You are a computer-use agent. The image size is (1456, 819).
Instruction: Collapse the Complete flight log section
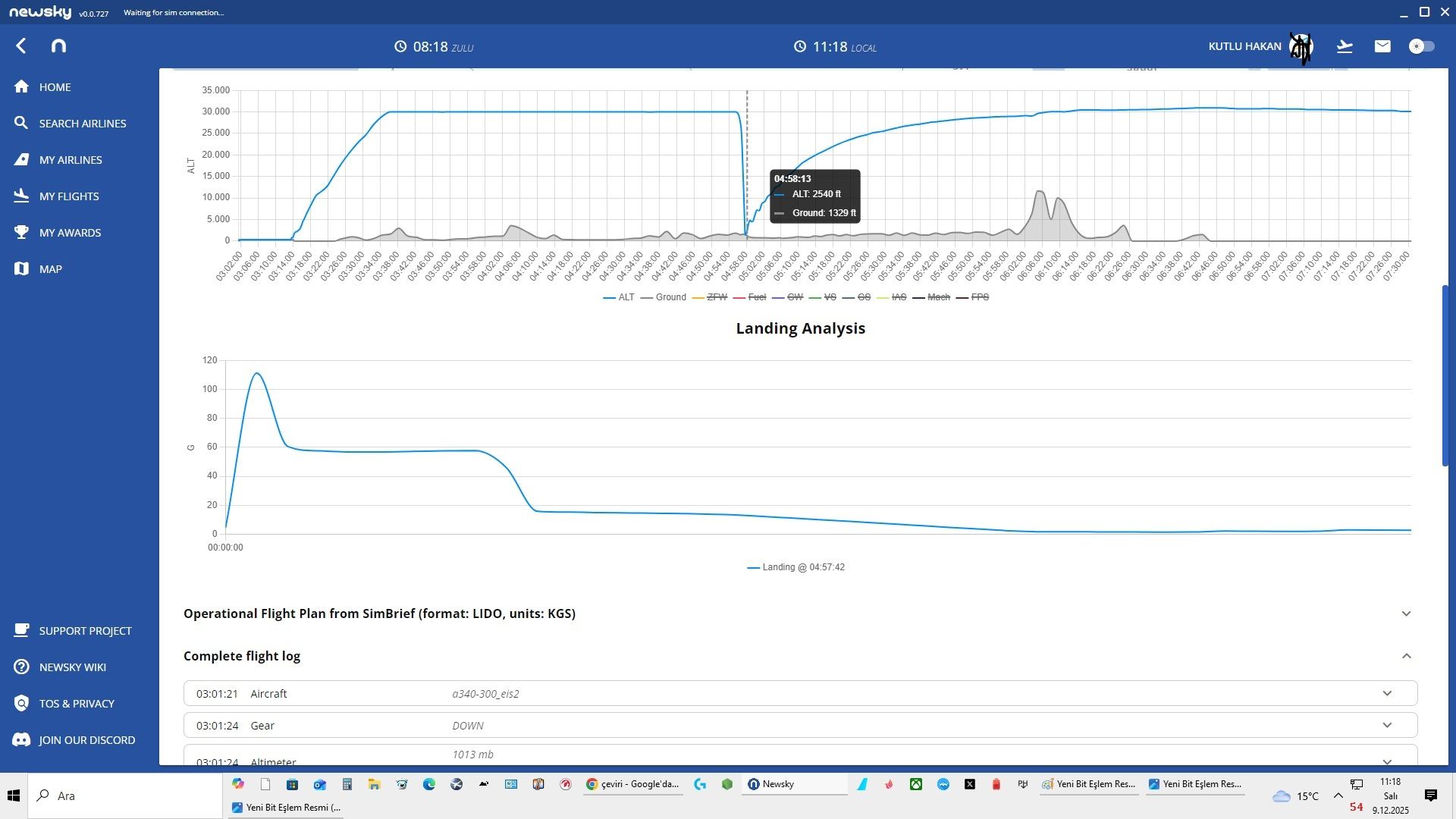[x=1405, y=656]
